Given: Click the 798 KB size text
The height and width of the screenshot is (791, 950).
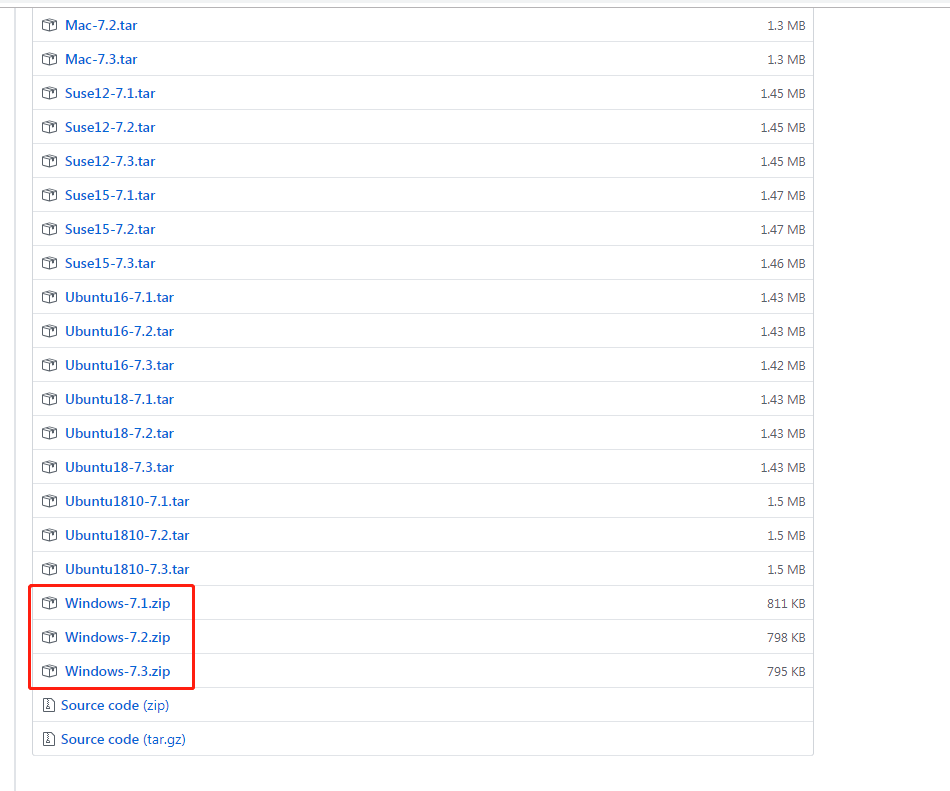Looking at the screenshot, I should [x=786, y=637].
